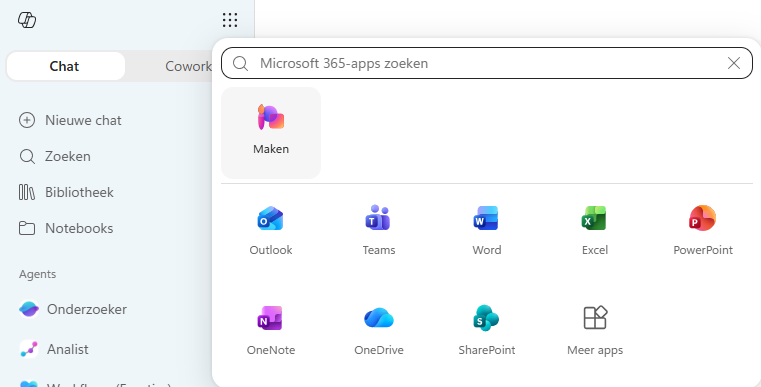Click the Analist agent icon

pyautogui.click(x=29, y=349)
